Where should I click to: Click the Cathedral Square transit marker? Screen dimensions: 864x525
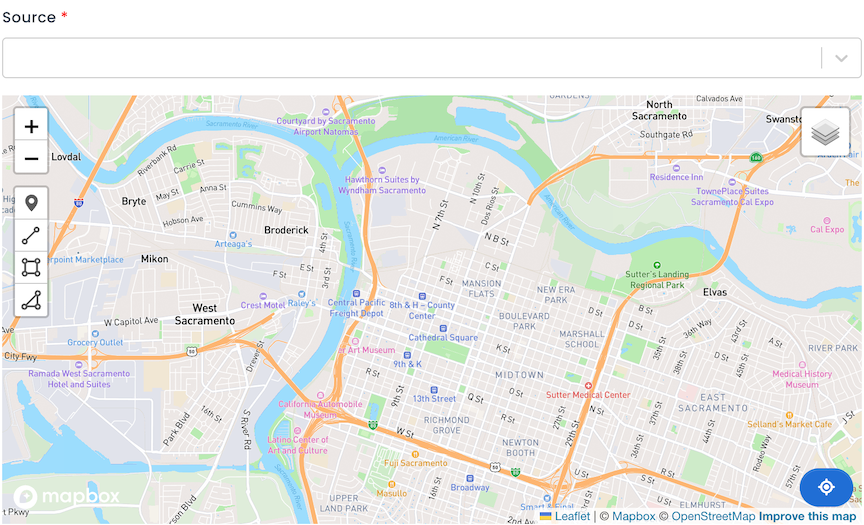(442, 328)
